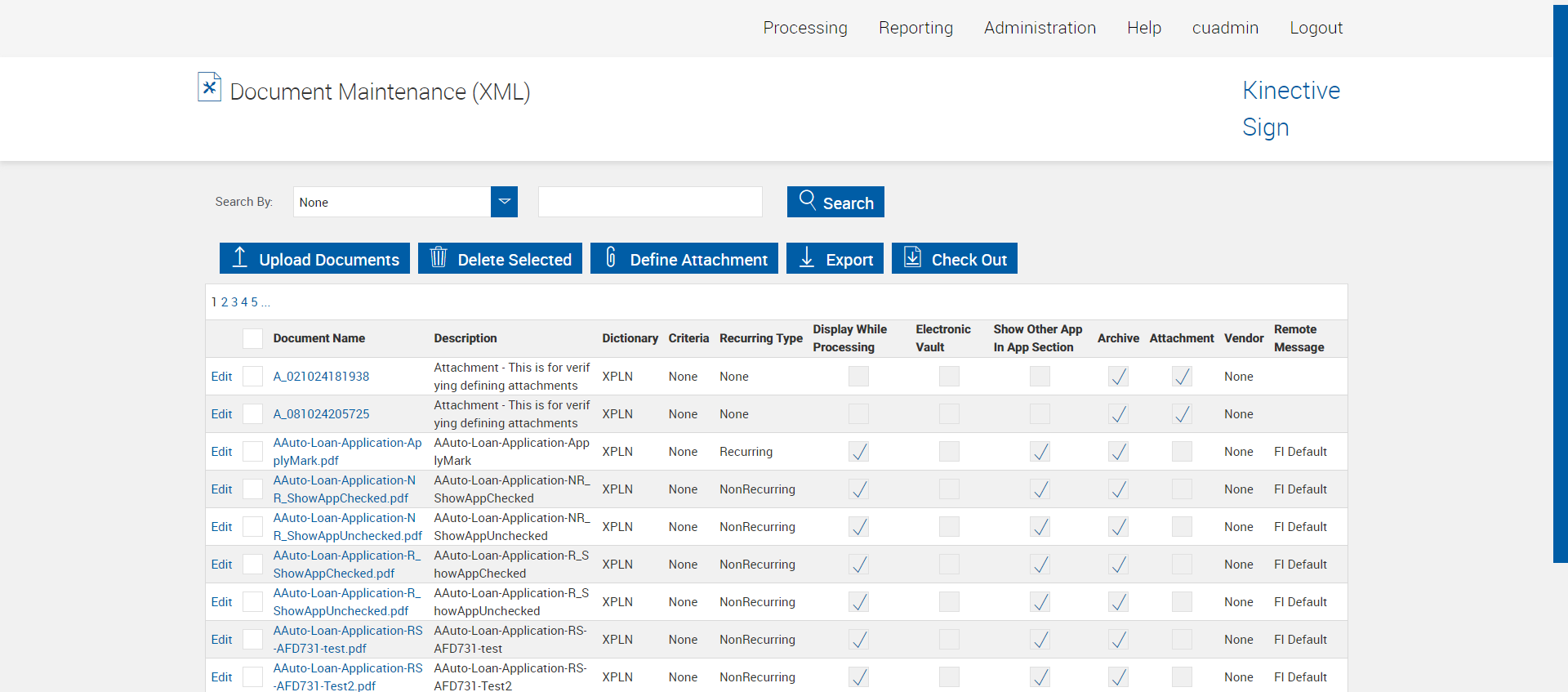
Task: Click the magnifying glass Search icon
Action: [x=807, y=200]
